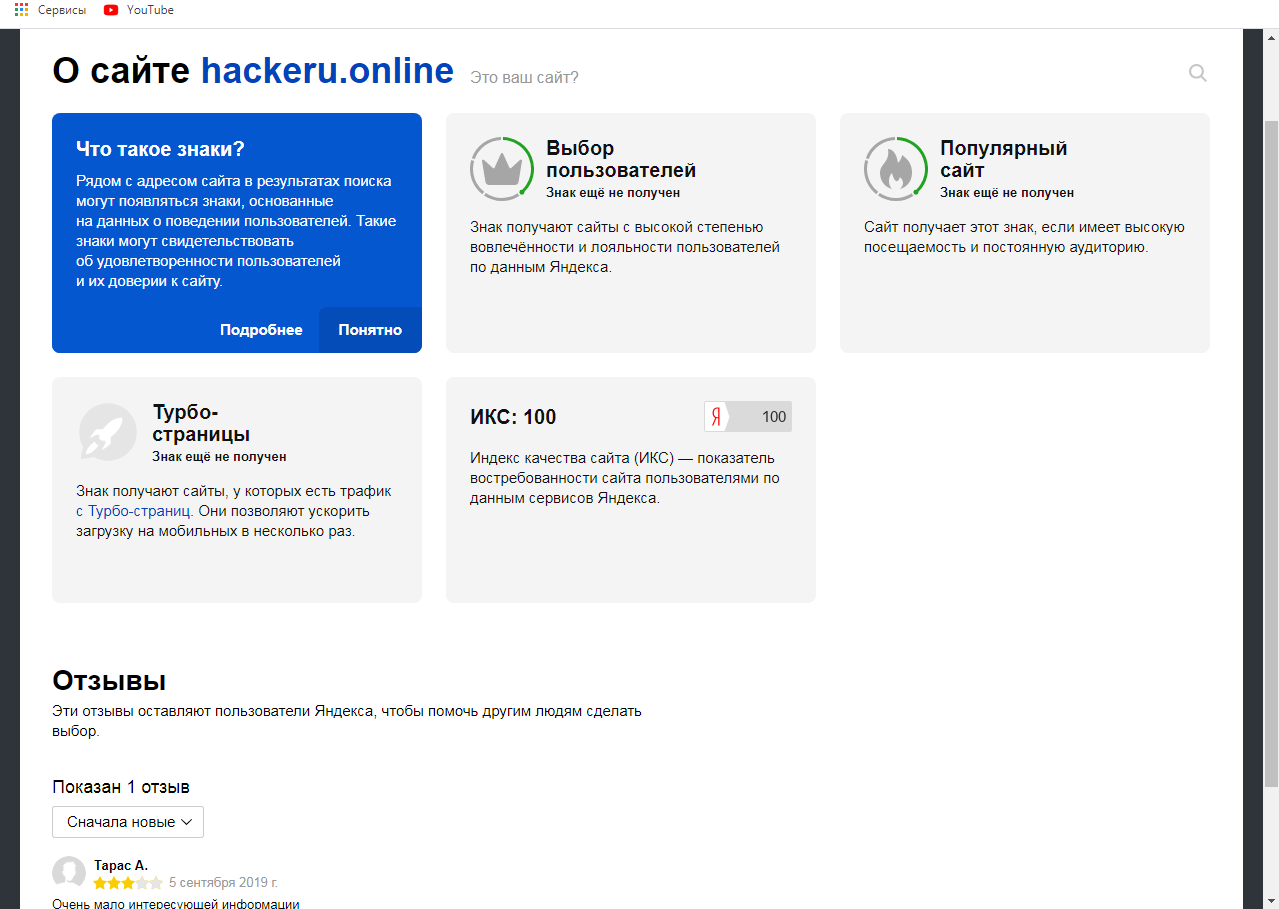Click the Подробнее button
Viewport: 1279px width, 909px height.
coord(261,330)
